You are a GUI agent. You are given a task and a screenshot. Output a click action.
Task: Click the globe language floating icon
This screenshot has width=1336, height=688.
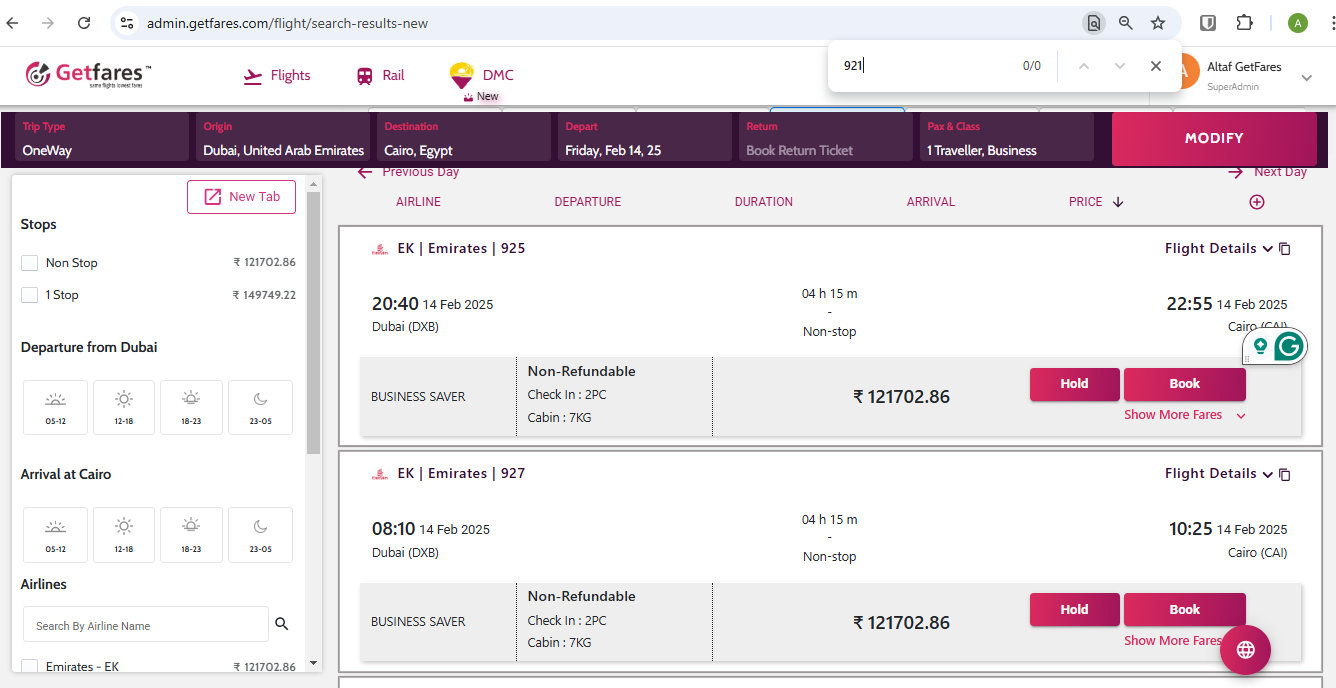1245,650
